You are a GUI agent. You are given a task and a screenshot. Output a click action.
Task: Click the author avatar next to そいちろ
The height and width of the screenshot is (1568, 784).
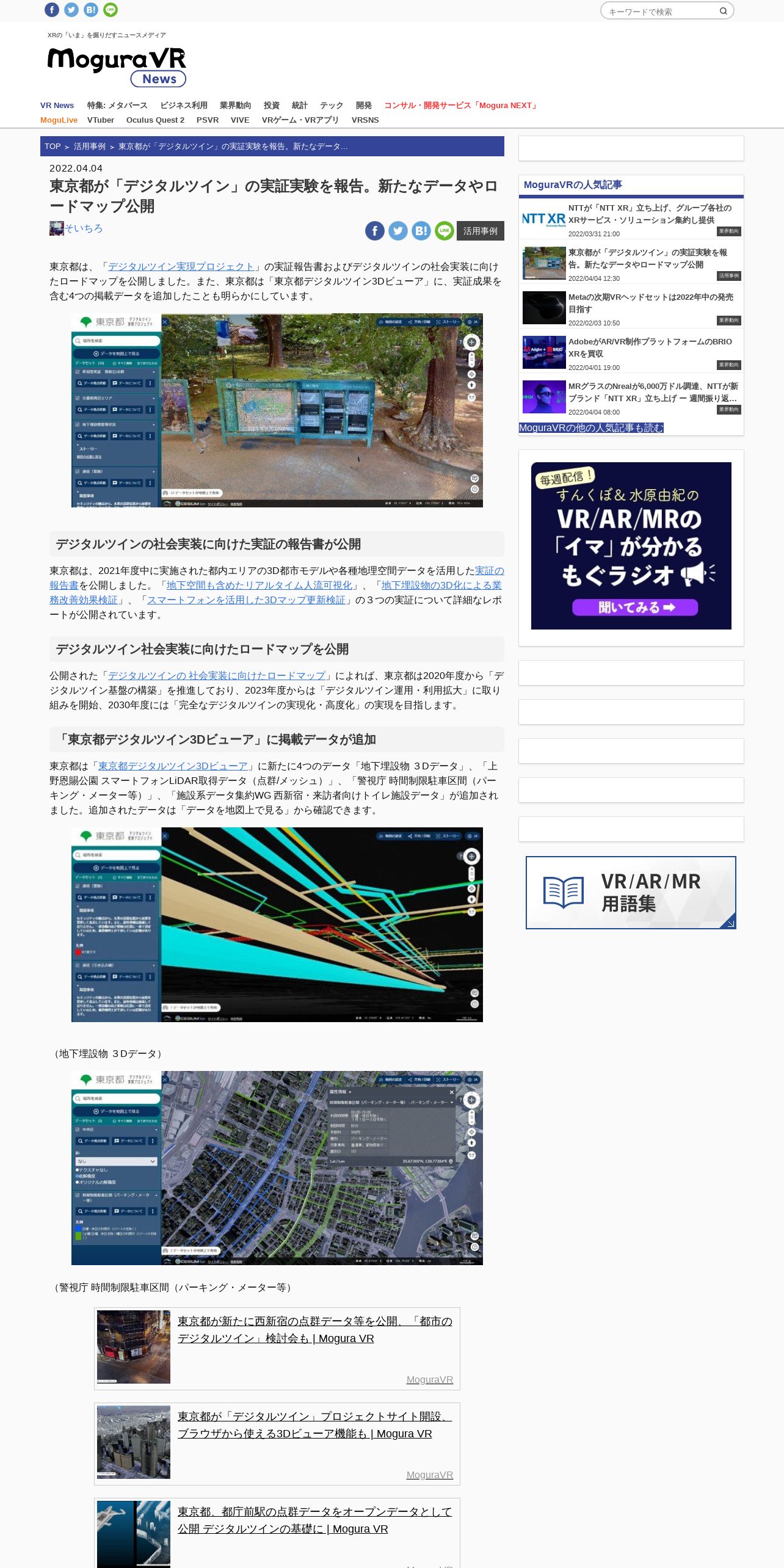[x=57, y=228]
